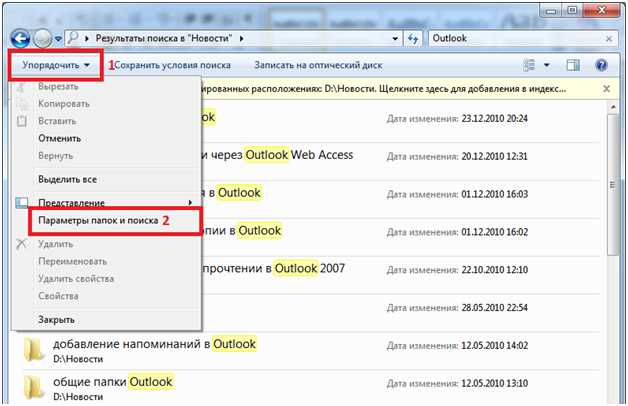Image resolution: width=628 pixels, height=406 pixels.
Task: Expand the view options dropdown arrow
Action: (x=547, y=65)
